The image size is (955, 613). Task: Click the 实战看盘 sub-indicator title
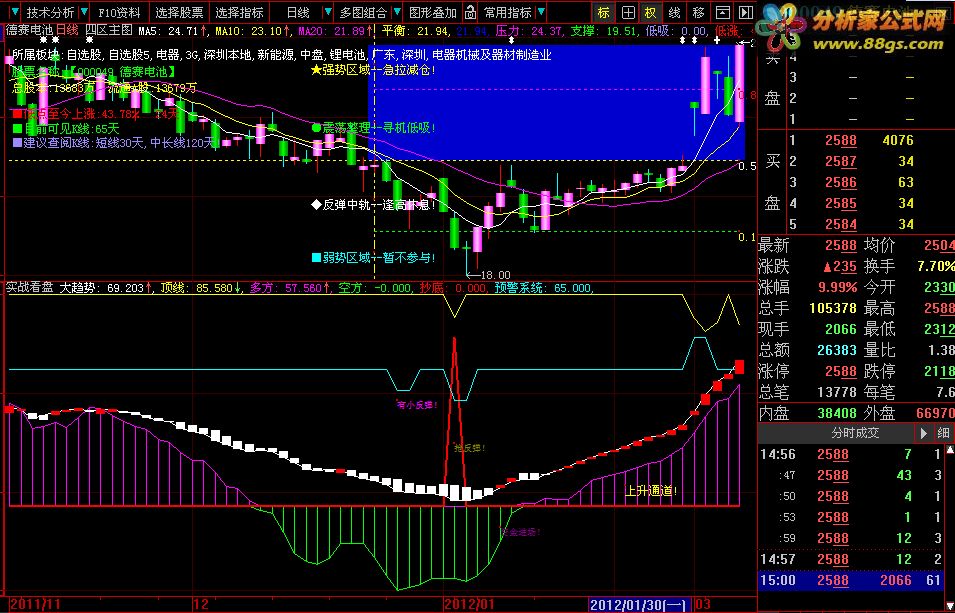click(x=30, y=288)
